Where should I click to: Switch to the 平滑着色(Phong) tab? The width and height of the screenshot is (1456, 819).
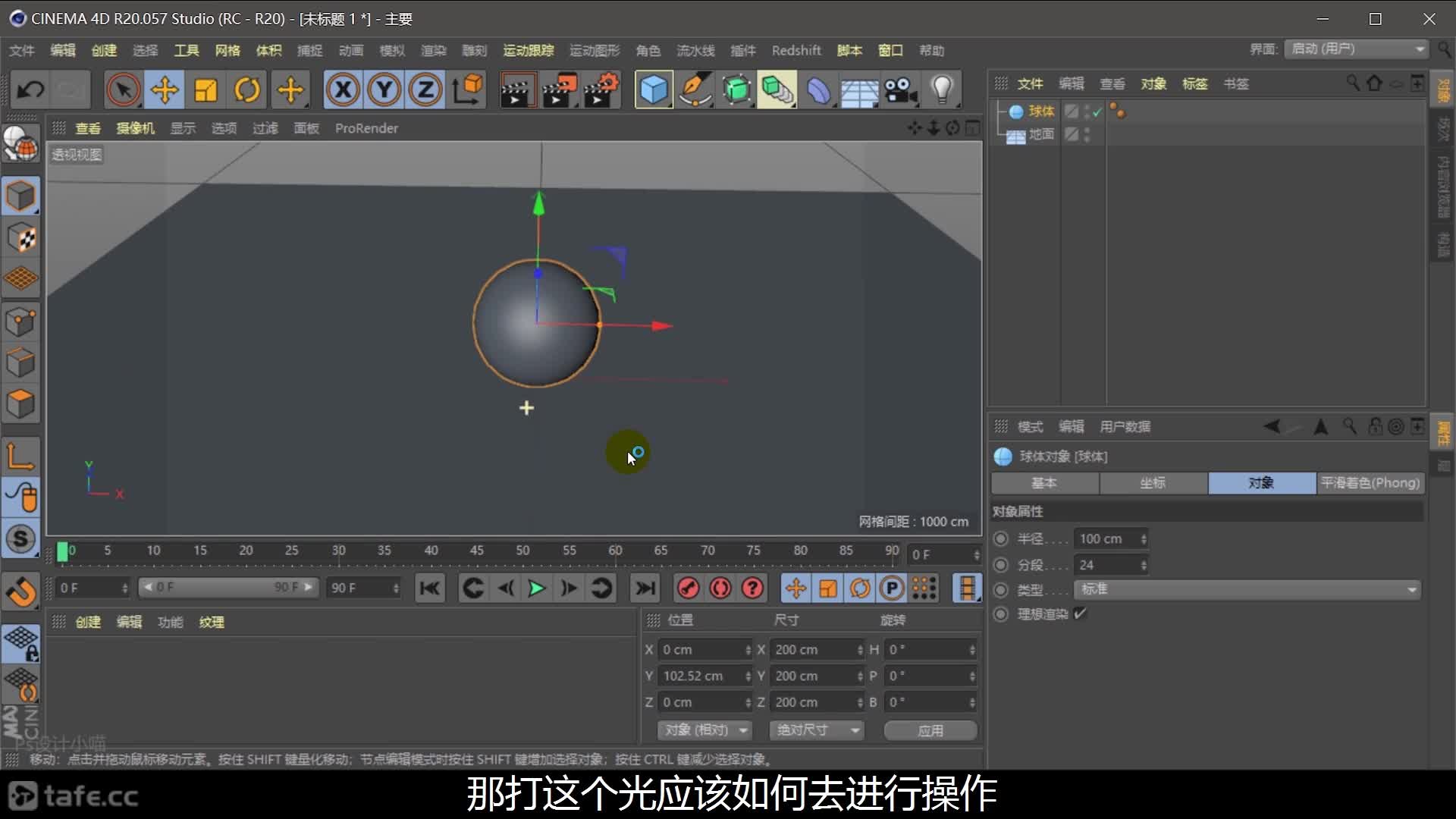click(1370, 483)
